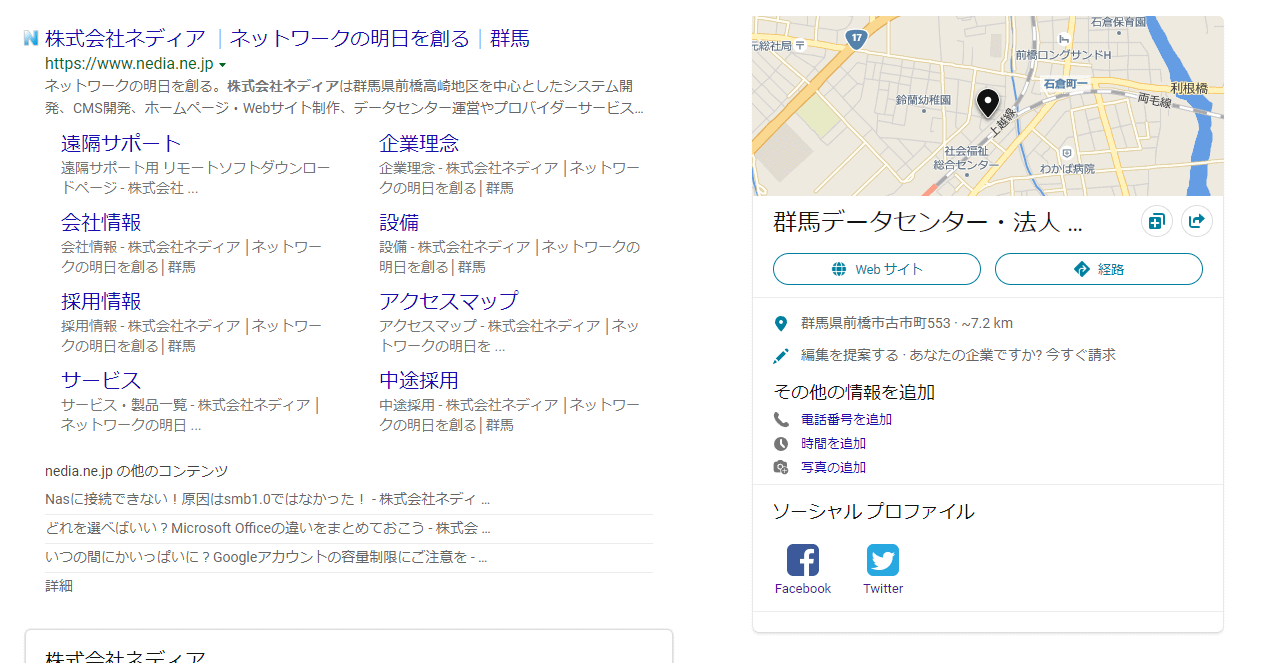
Task: Click the address 群馬県前橋市古市町553
Action: point(876,323)
